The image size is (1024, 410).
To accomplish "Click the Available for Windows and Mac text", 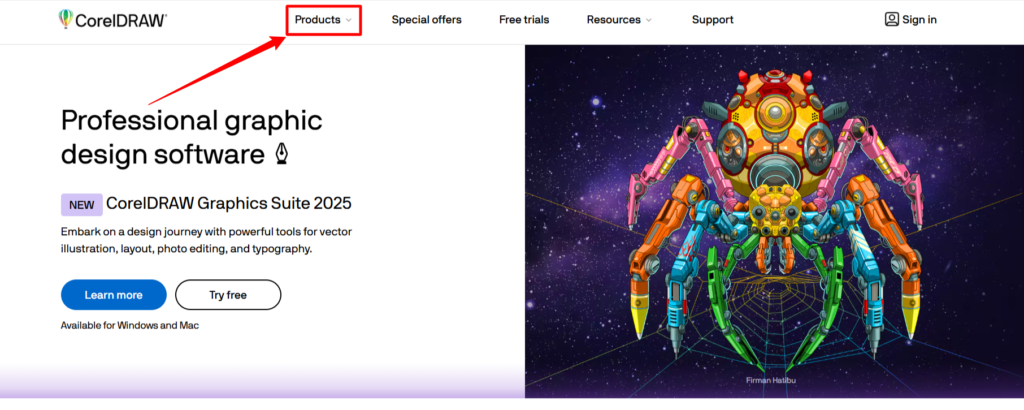I will click(129, 326).
